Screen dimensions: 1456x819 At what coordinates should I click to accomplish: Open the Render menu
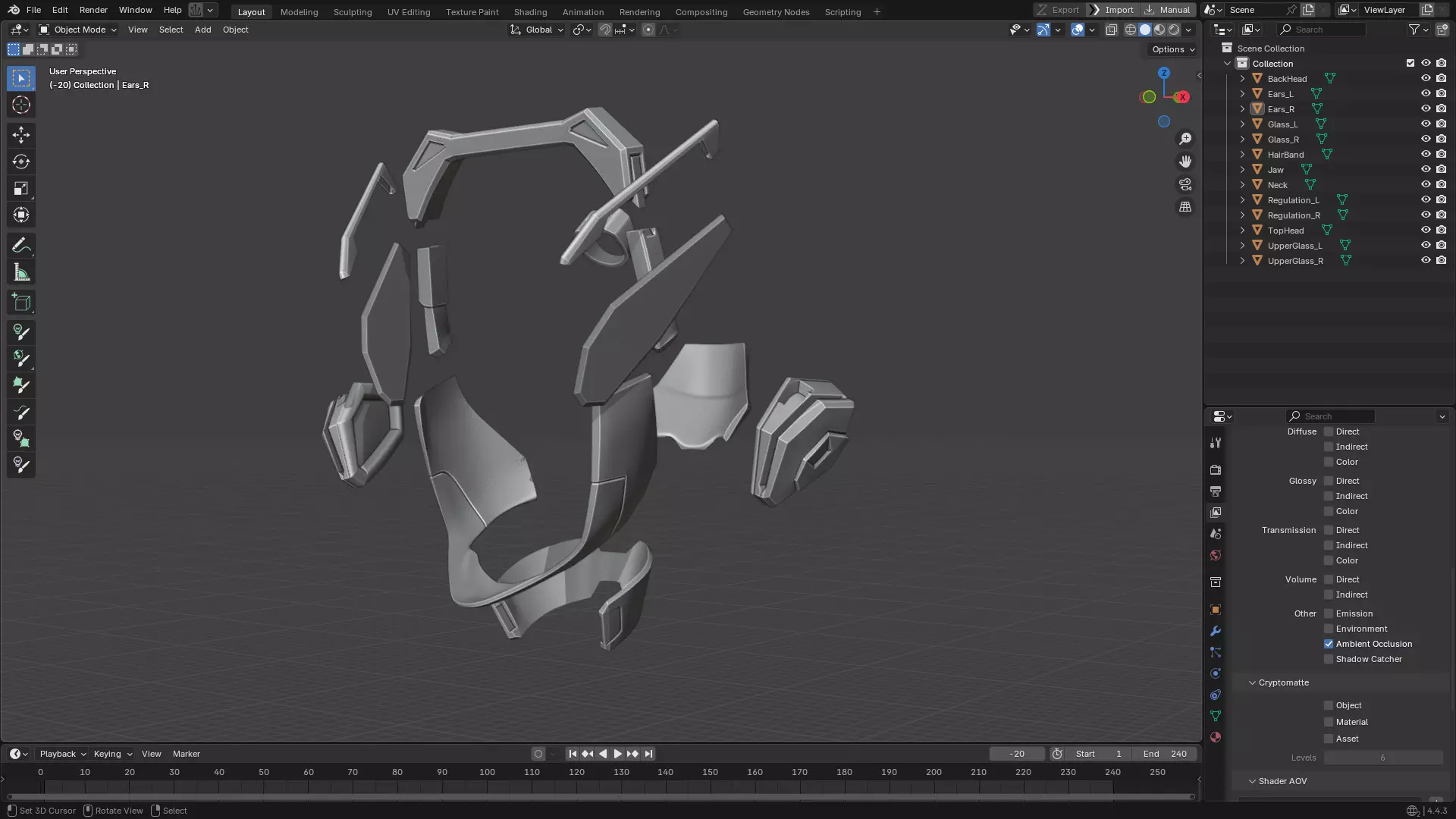tap(93, 10)
